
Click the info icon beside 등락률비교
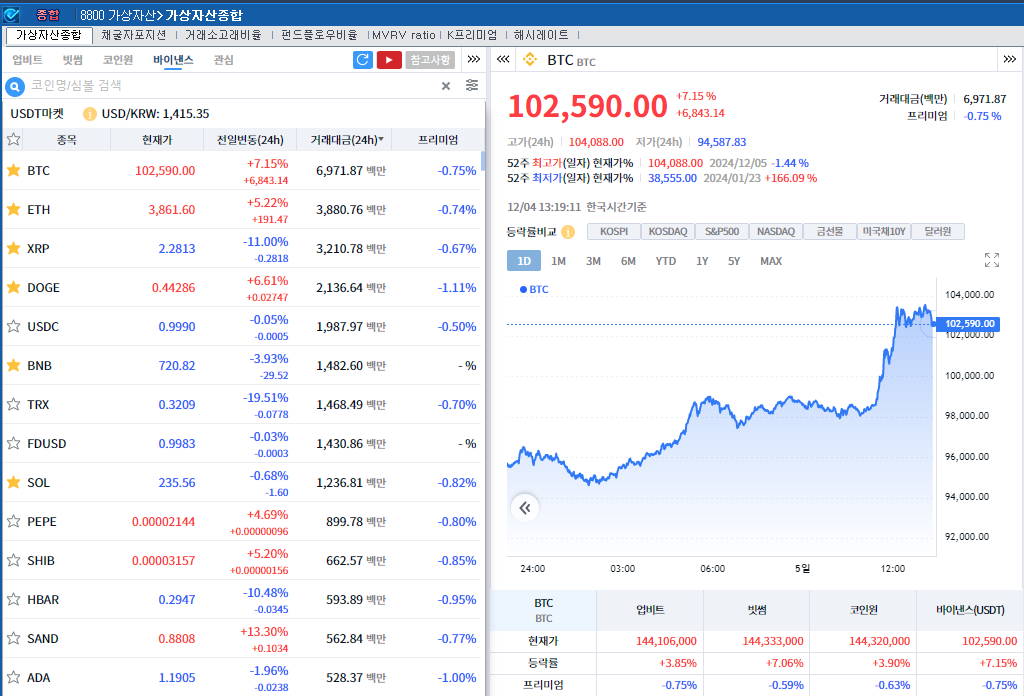point(568,232)
